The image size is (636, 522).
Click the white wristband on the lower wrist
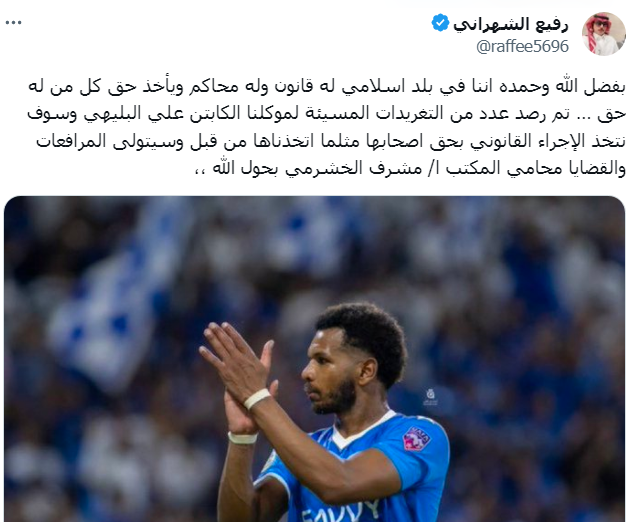[x=243, y=438]
